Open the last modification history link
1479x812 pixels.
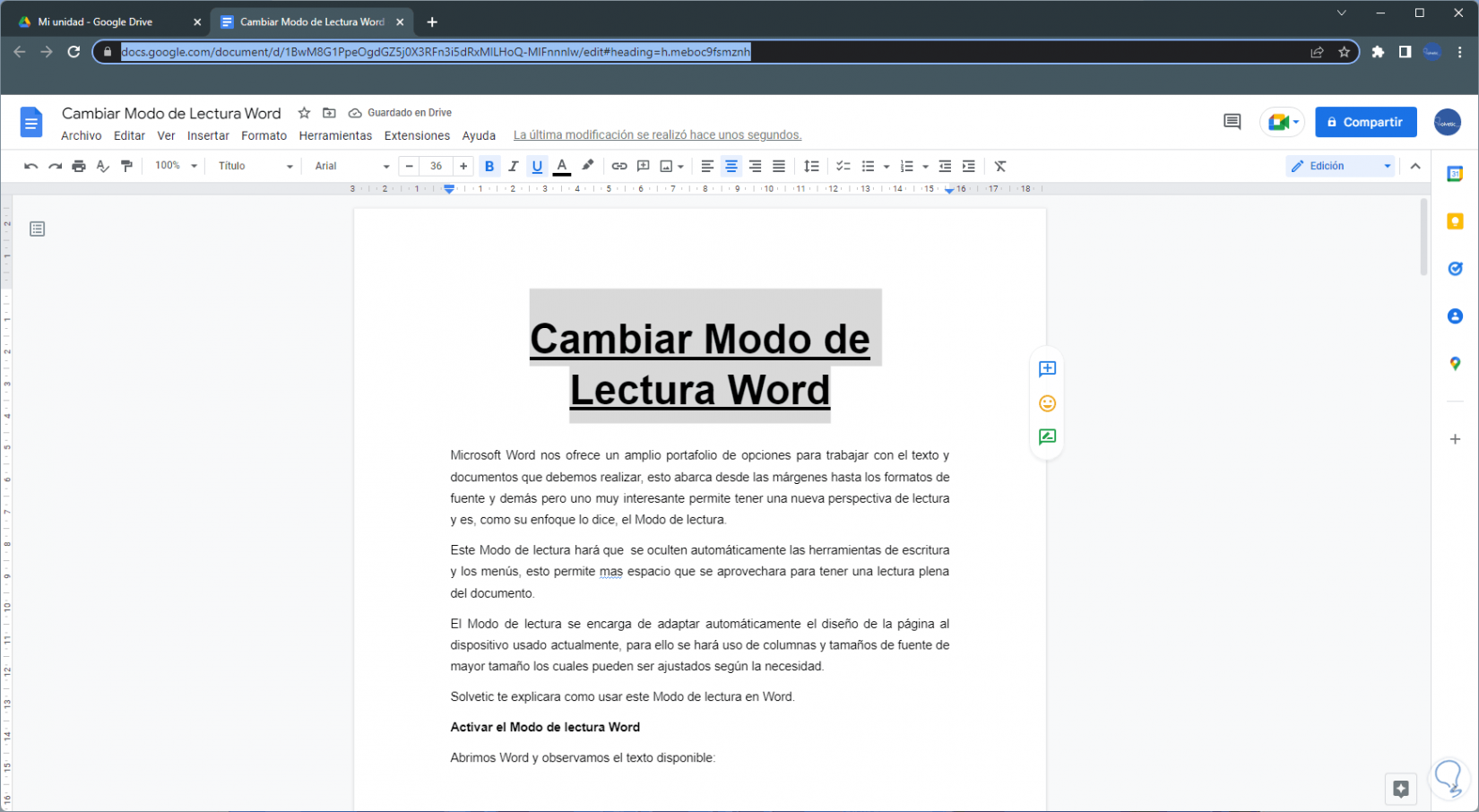657,135
